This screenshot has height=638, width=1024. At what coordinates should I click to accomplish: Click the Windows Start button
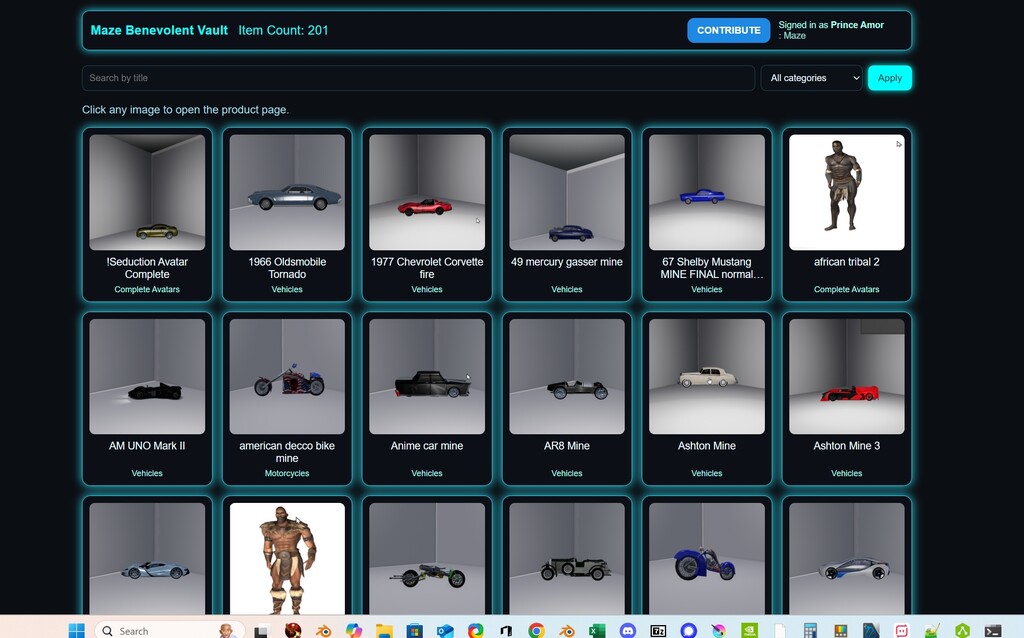[76, 631]
